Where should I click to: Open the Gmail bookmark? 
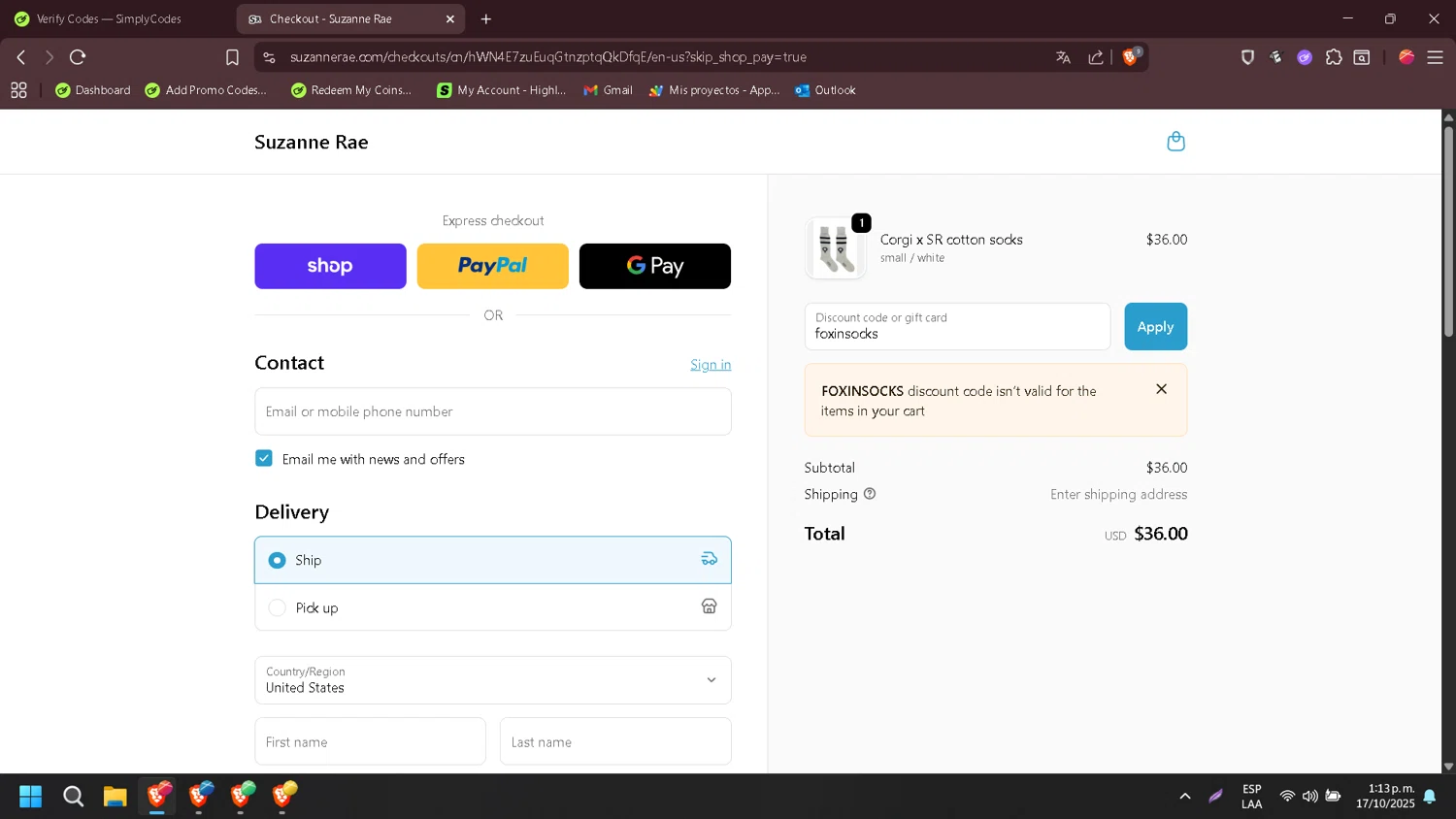tap(608, 90)
